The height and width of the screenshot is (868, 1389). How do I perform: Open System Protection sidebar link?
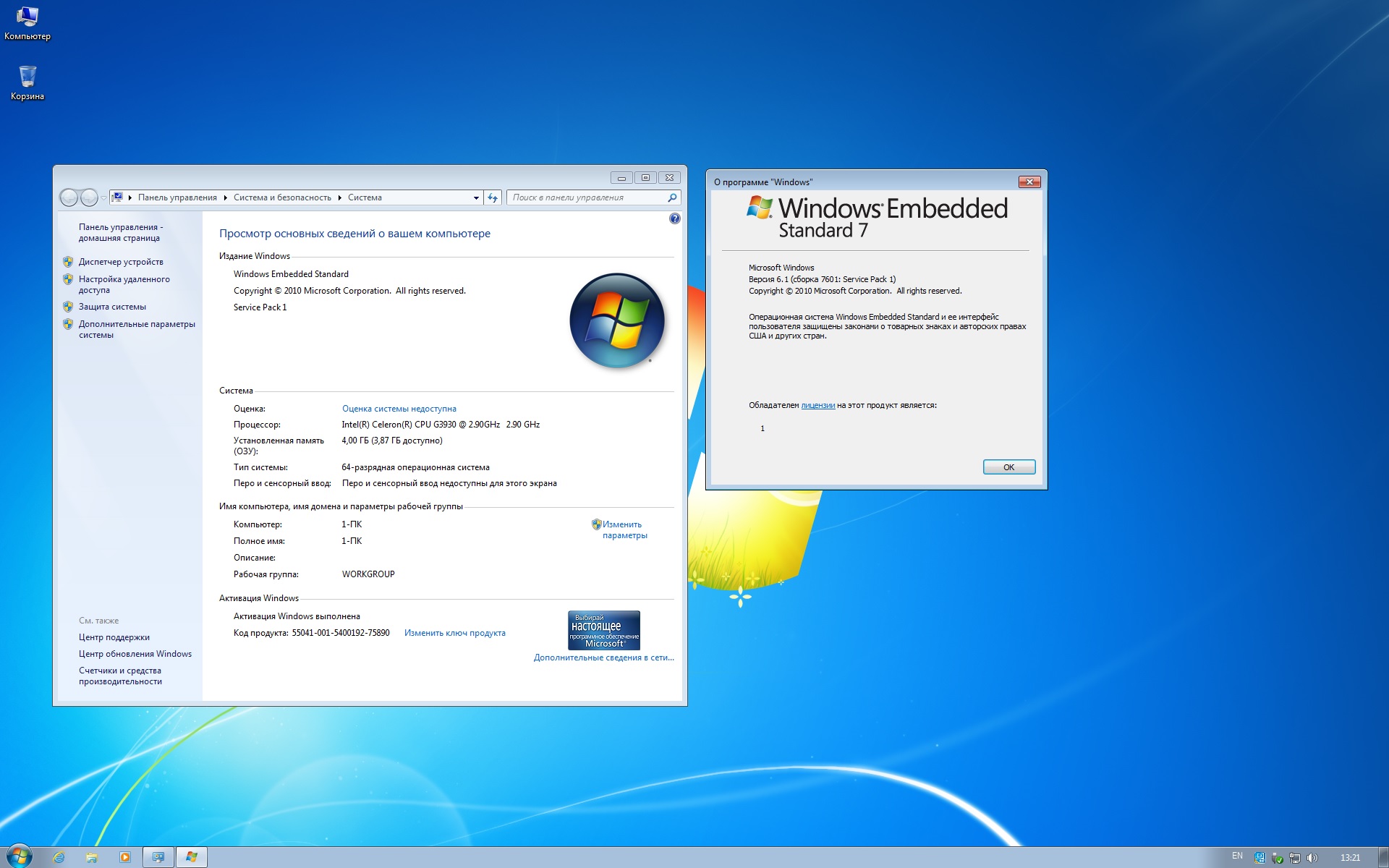pos(112,307)
